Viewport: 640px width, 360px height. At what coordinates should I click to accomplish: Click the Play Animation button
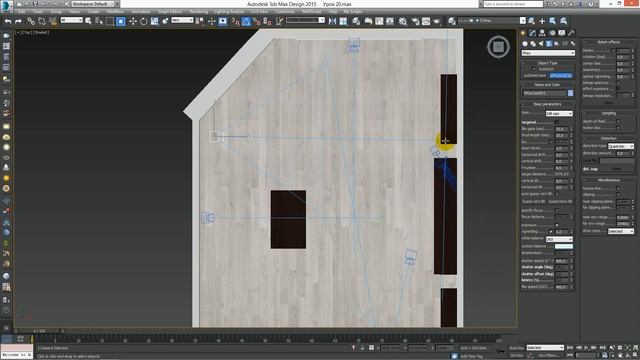click(x=586, y=348)
